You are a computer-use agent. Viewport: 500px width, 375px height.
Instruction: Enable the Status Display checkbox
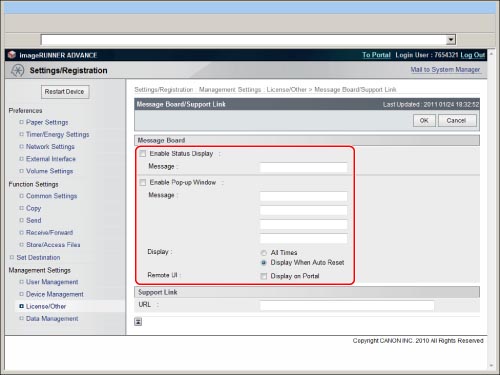pyautogui.click(x=143, y=154)
